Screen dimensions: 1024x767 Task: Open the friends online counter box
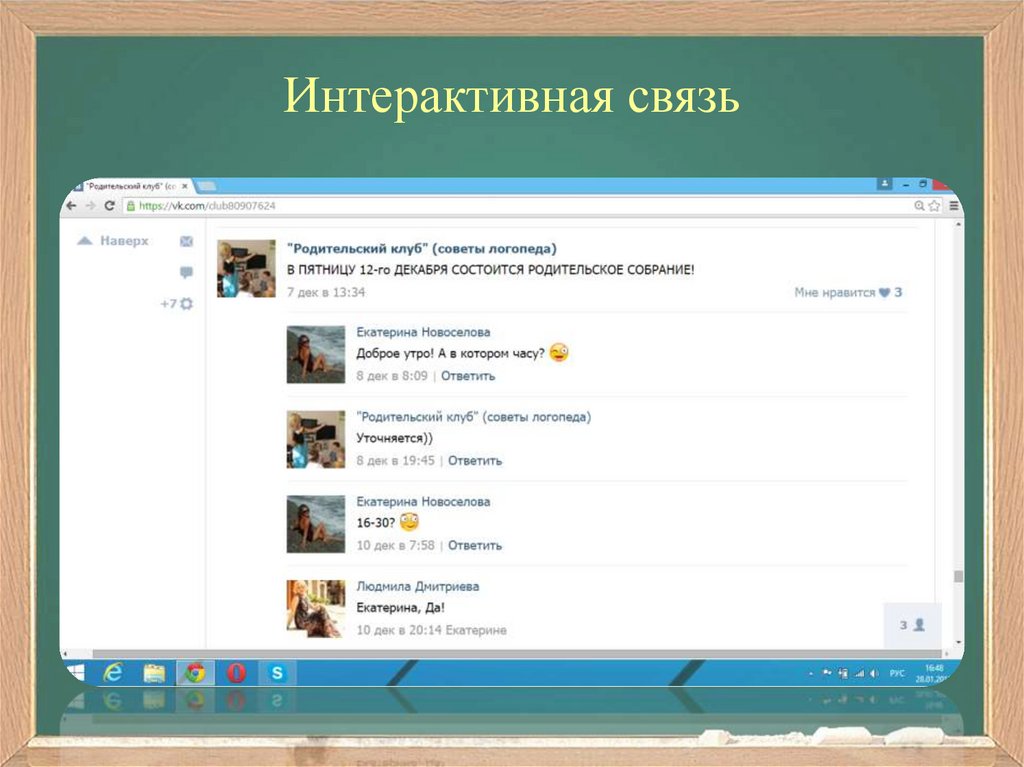[x=912, y=624]
